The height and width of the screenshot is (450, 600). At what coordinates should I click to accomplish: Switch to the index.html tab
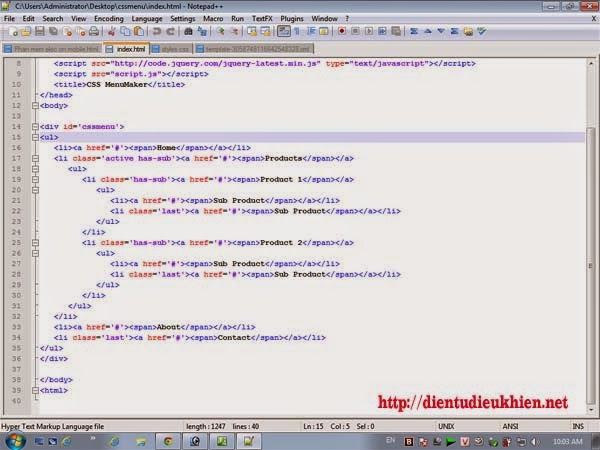point(126,49)
